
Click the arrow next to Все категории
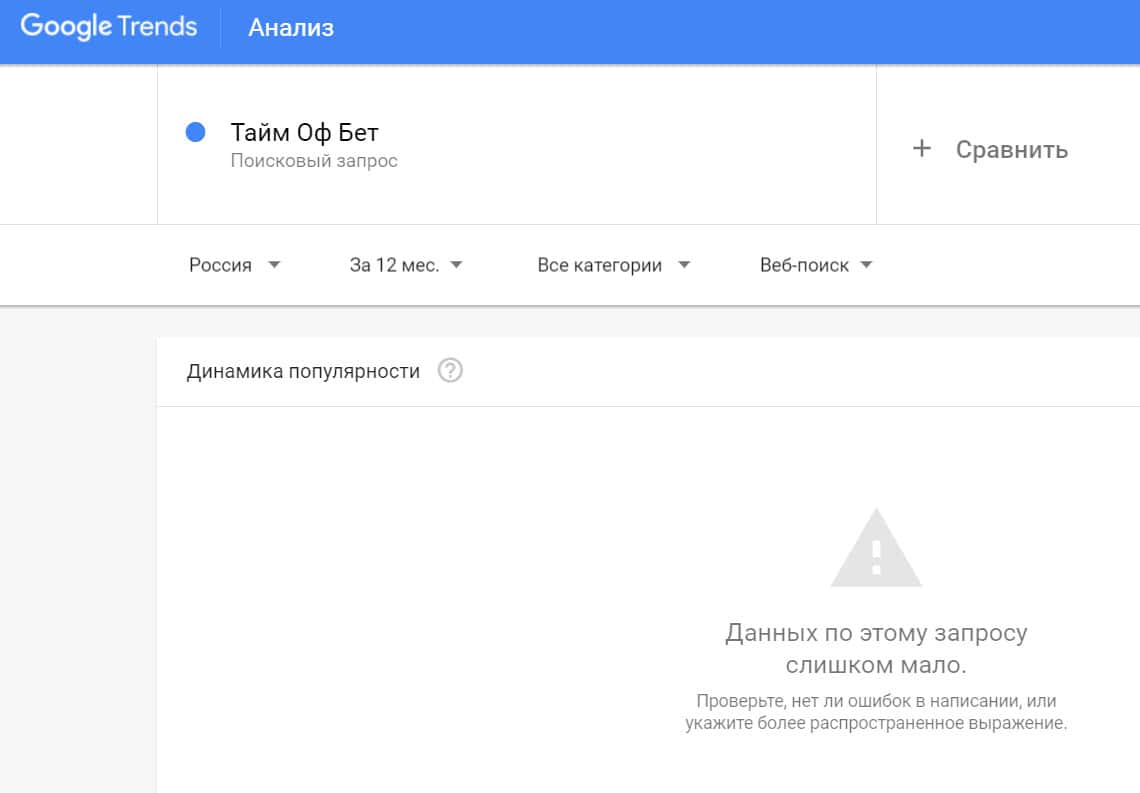(684, 265)
